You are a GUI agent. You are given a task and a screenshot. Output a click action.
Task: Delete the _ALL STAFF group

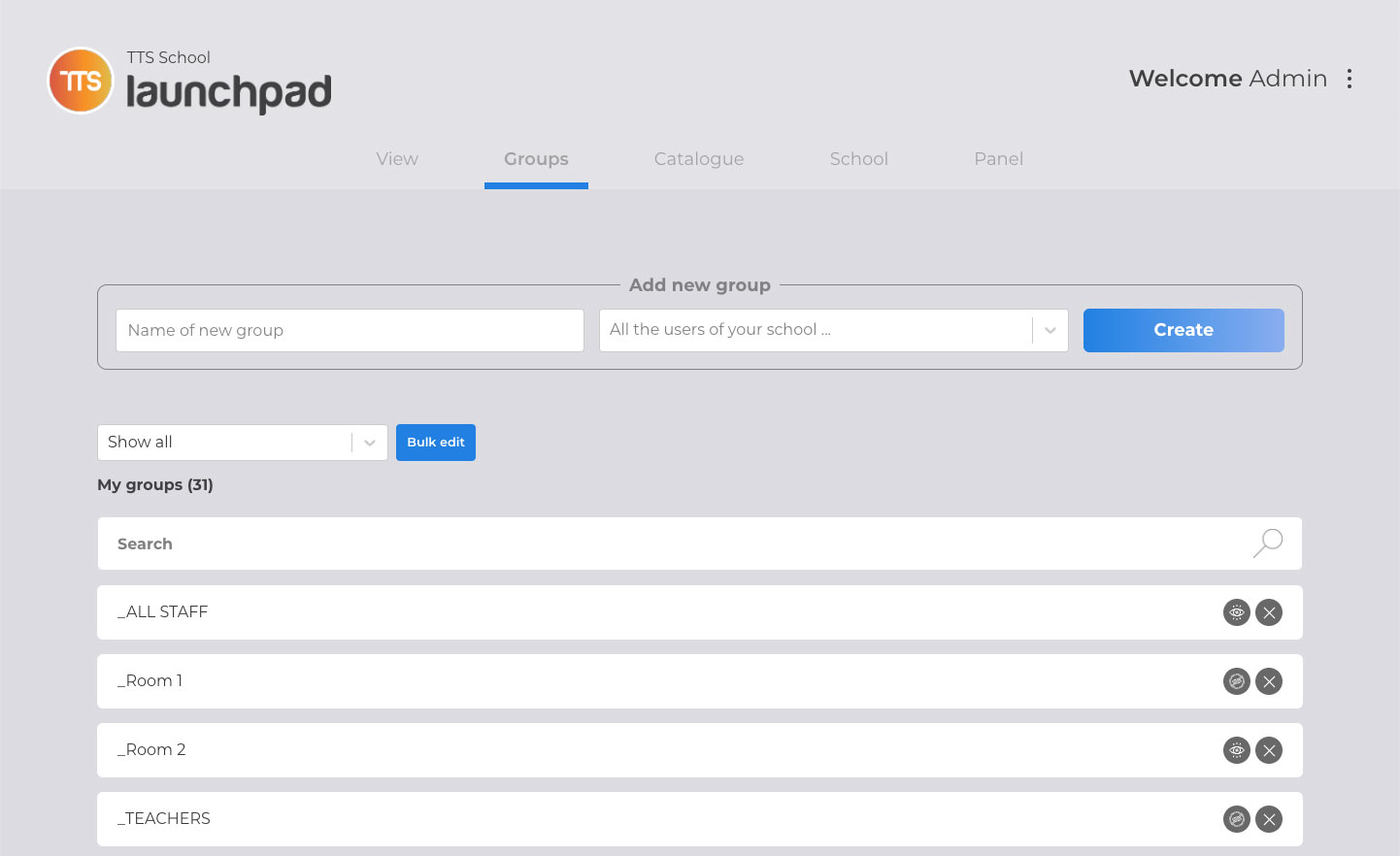1269,612
